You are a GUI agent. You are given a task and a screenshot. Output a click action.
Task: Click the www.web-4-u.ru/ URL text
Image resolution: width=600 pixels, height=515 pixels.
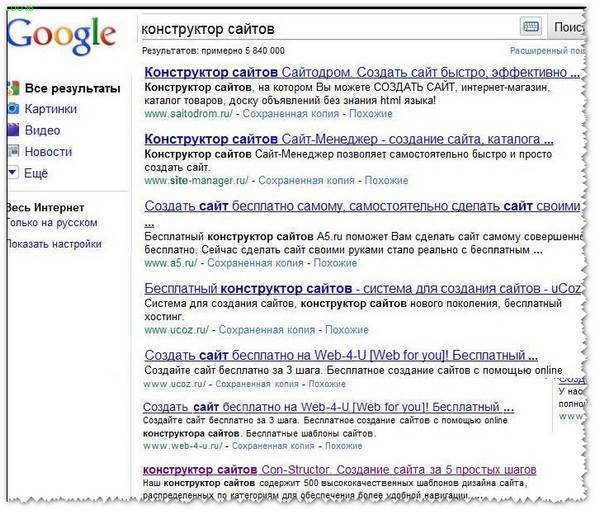pyautogui.click(x=183, y=446)
